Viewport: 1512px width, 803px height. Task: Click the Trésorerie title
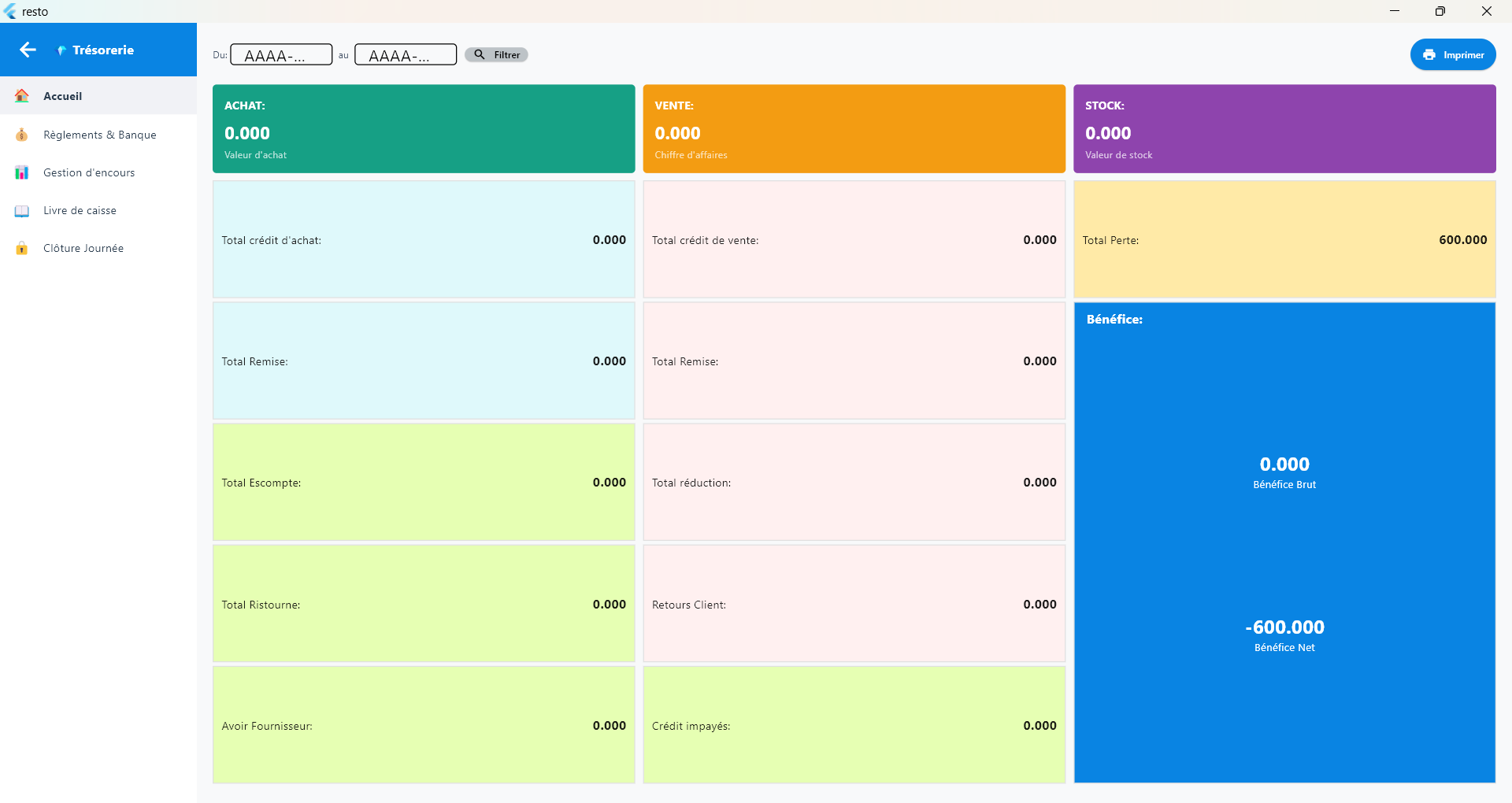(103, 50)
